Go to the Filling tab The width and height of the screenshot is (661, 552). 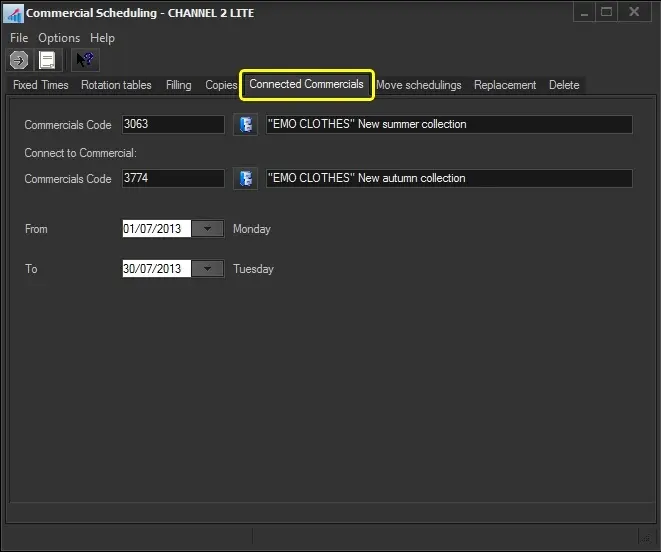pos(179,85)
